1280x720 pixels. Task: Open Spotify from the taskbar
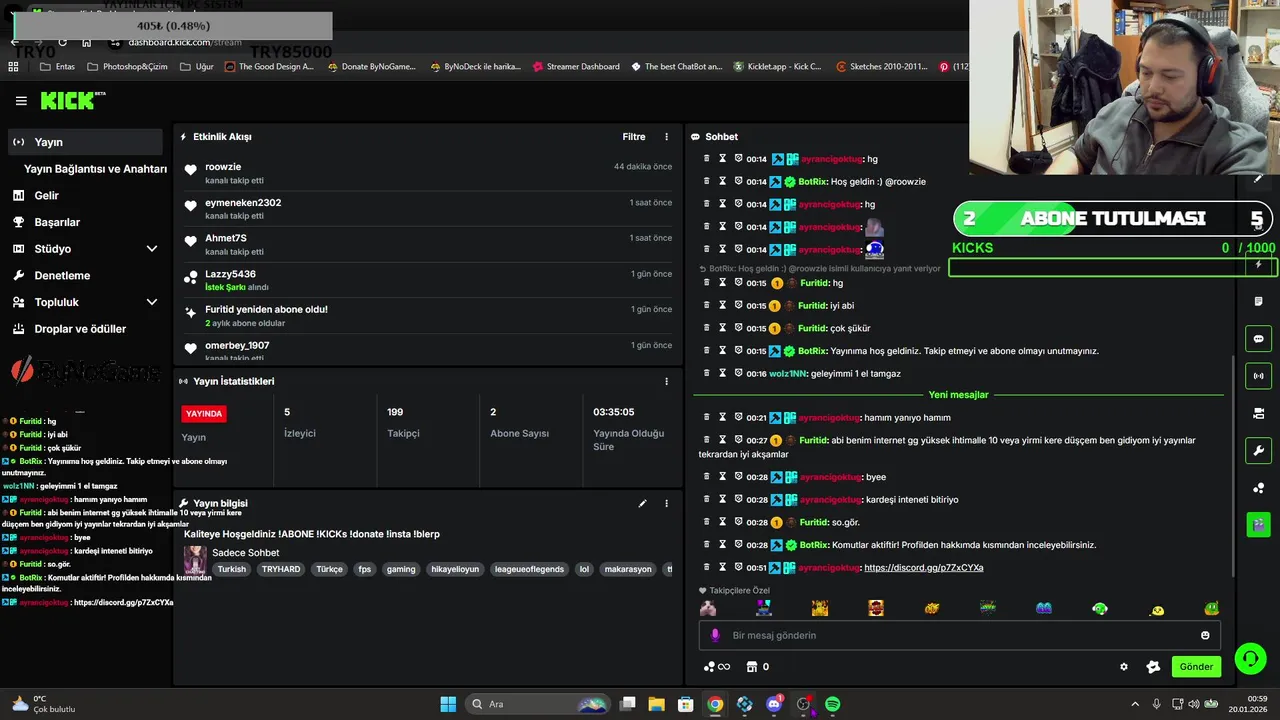(x=833, y=704)
